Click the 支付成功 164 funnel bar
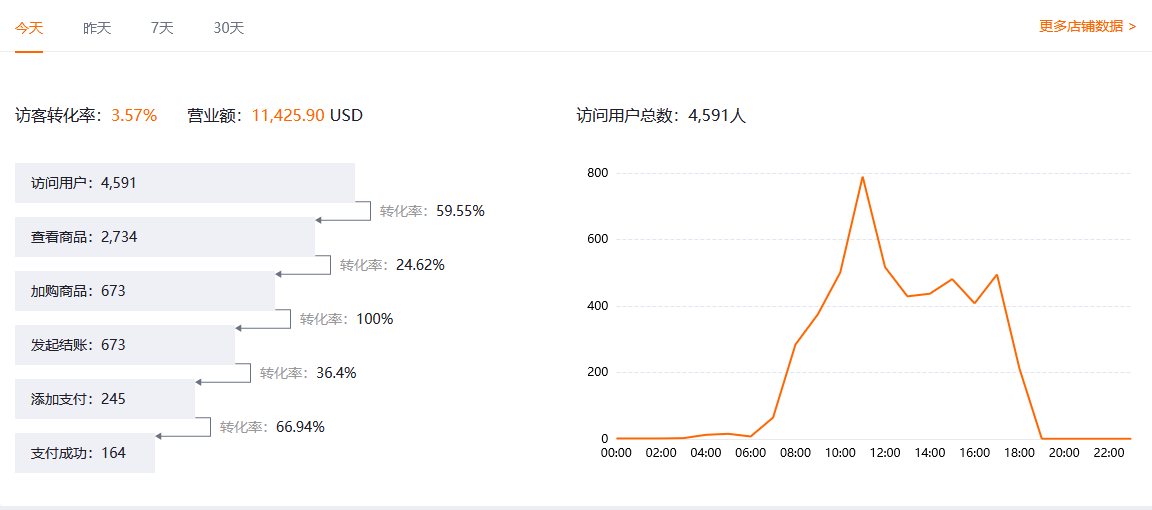This screenshot has height=510, width=1152. pos(85,453)
